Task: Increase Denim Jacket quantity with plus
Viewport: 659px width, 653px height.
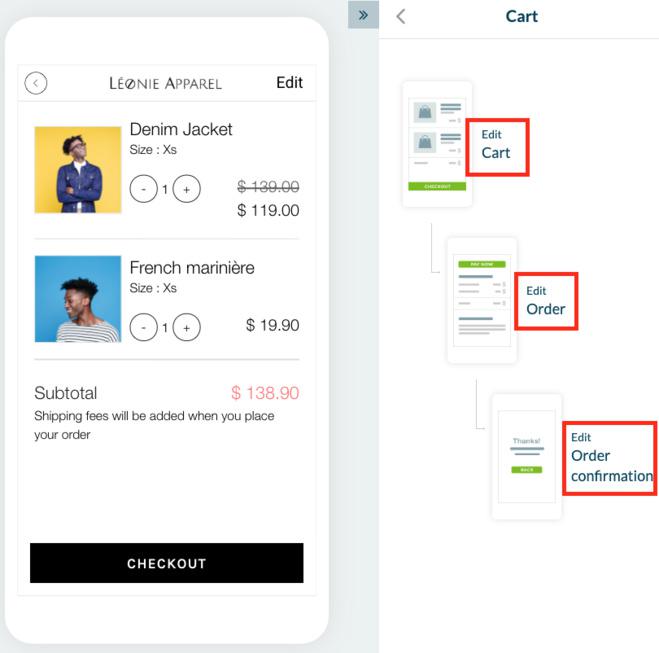Action: coord(187,188)
